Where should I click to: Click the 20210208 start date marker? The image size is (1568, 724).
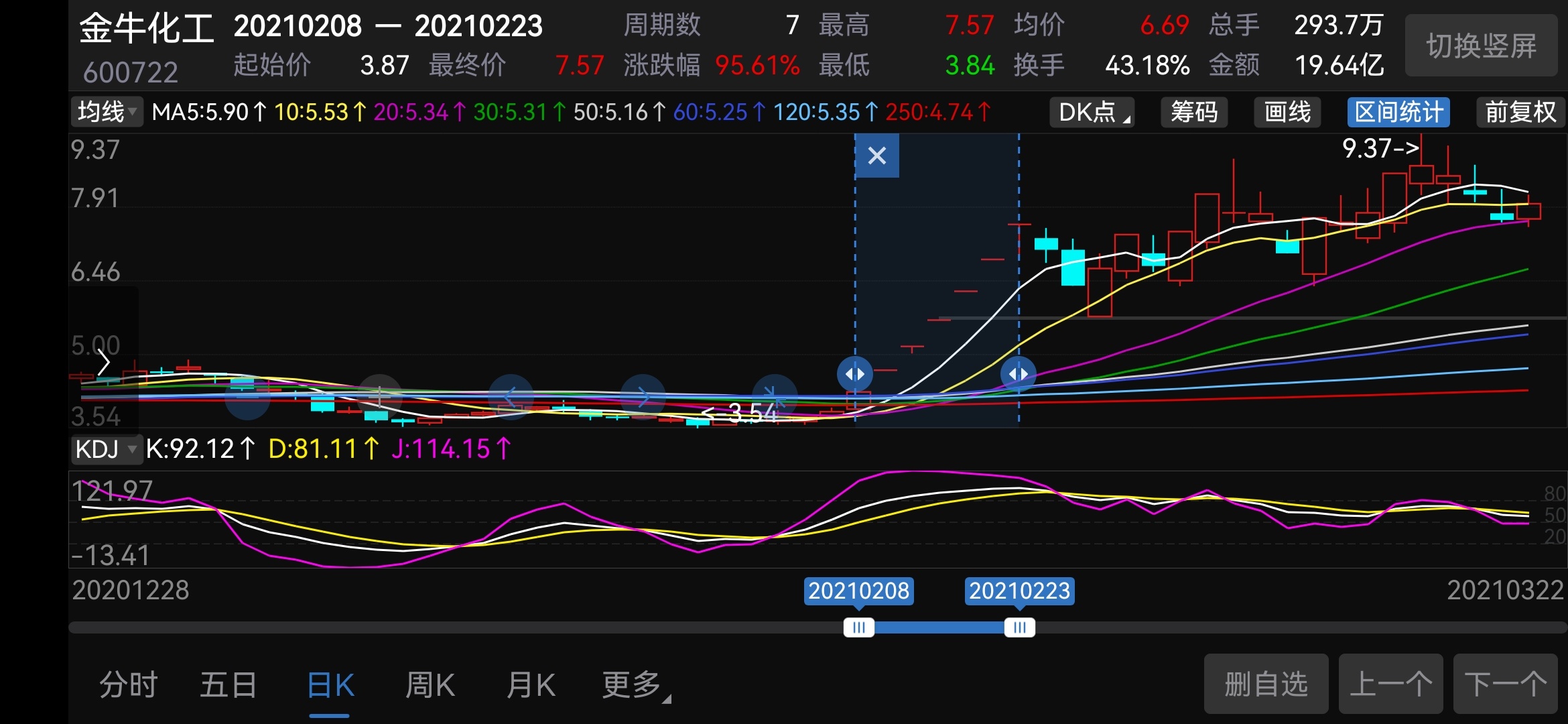[858, 591]
